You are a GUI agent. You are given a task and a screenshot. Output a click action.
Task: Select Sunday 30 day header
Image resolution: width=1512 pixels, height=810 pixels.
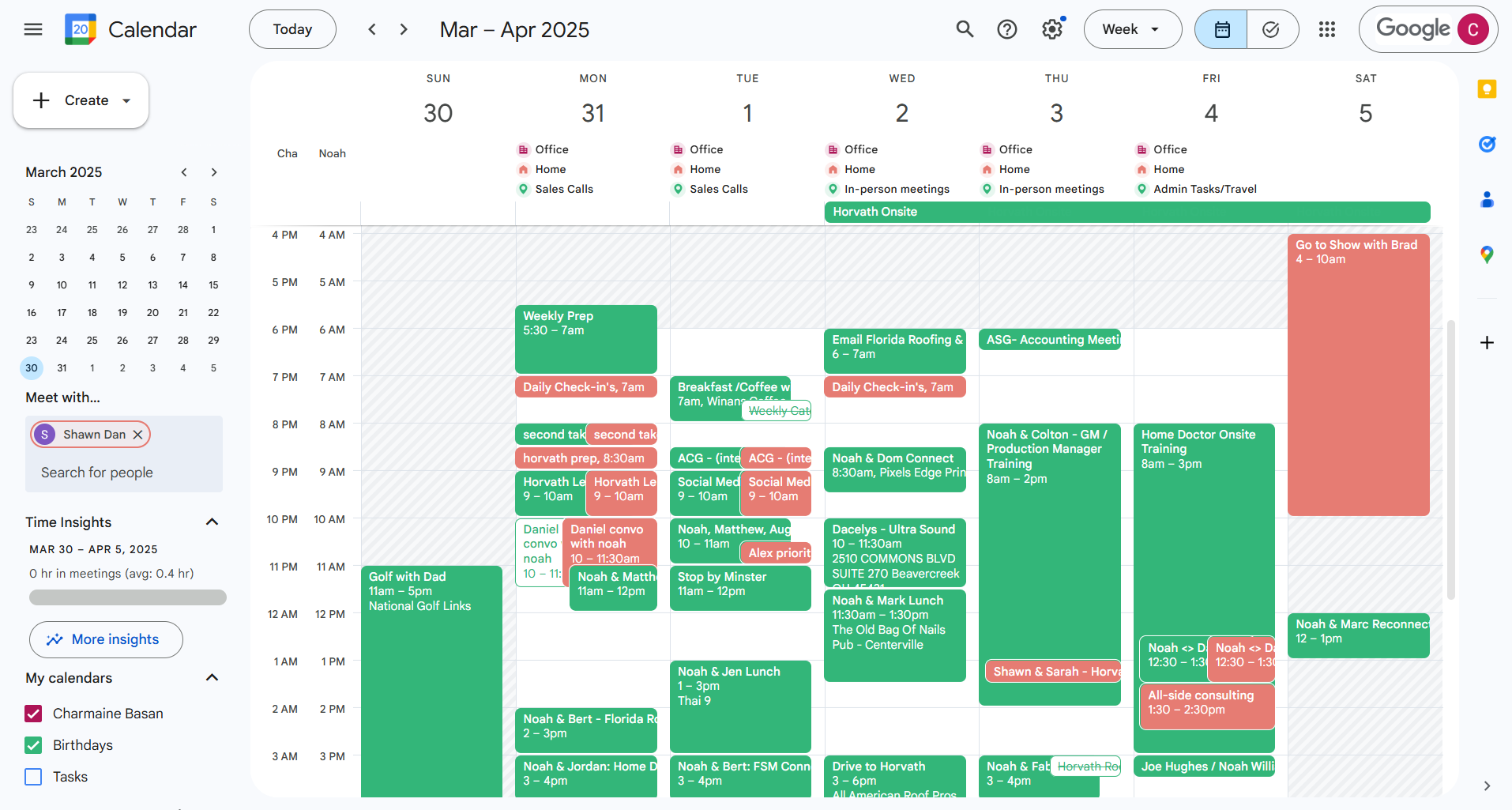click(x=438, y=113)
